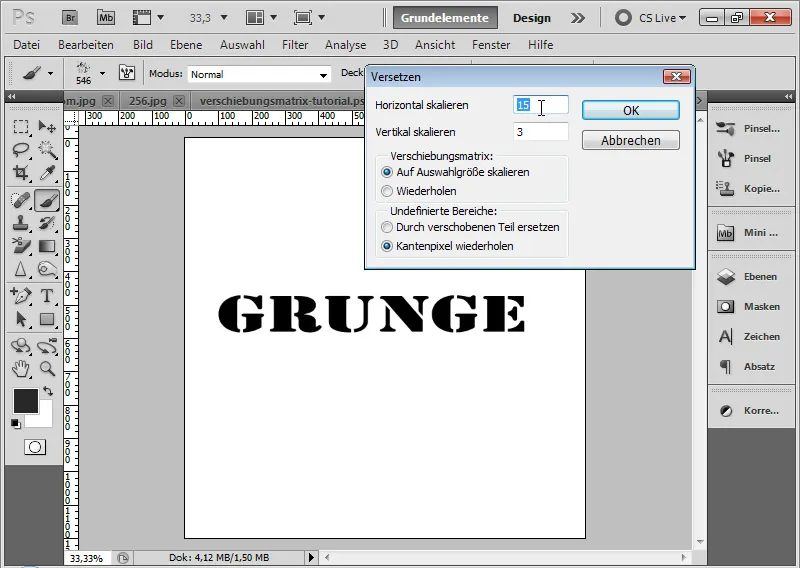Select the Magic Wand tool
Image resolution: width=800 pixels, height=568 pixels.
47,150
